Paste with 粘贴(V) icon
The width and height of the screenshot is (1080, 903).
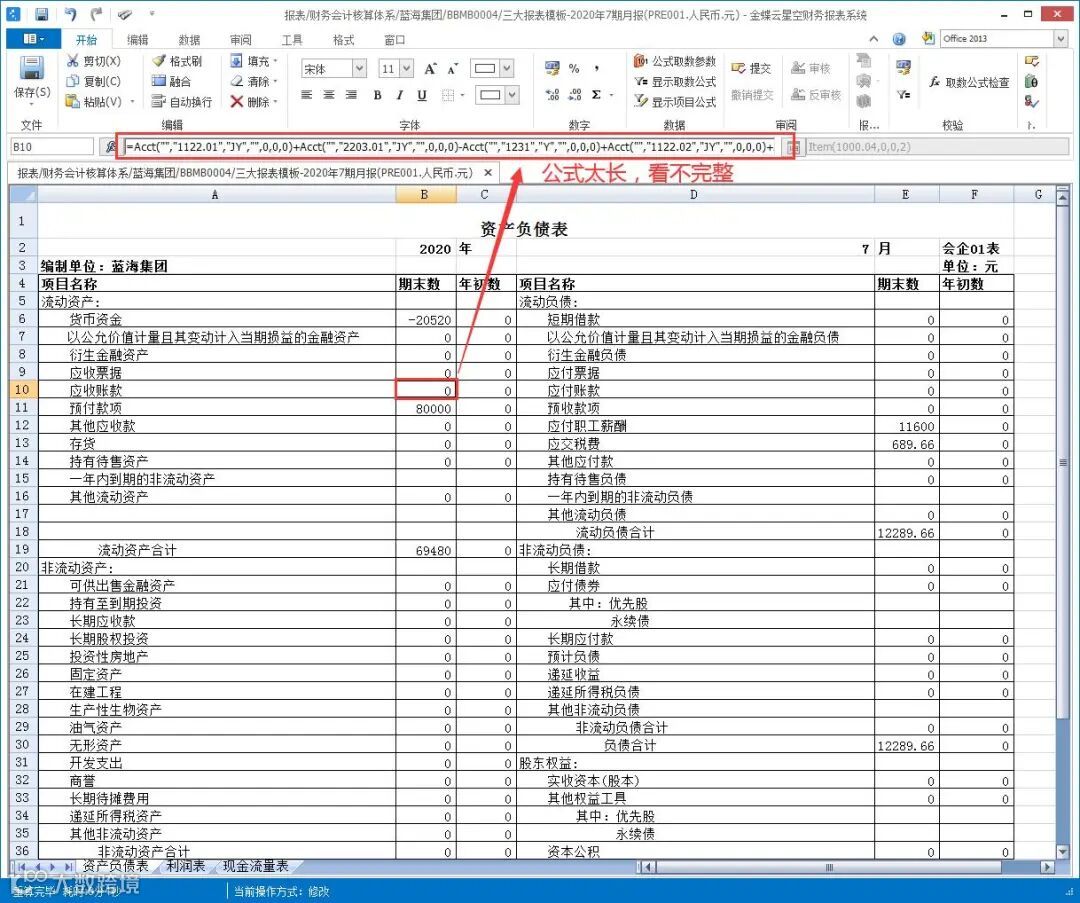(x=73, y=101)
